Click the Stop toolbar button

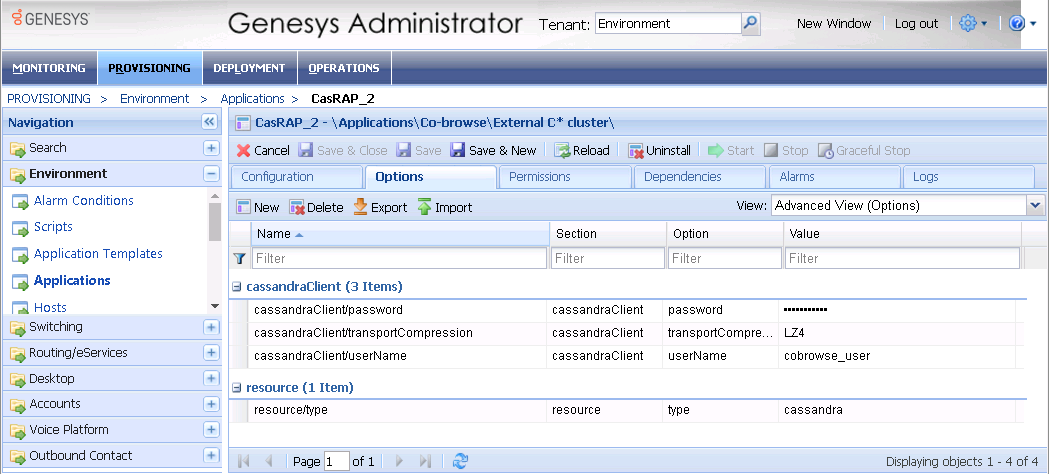click(x=786, y=150)
